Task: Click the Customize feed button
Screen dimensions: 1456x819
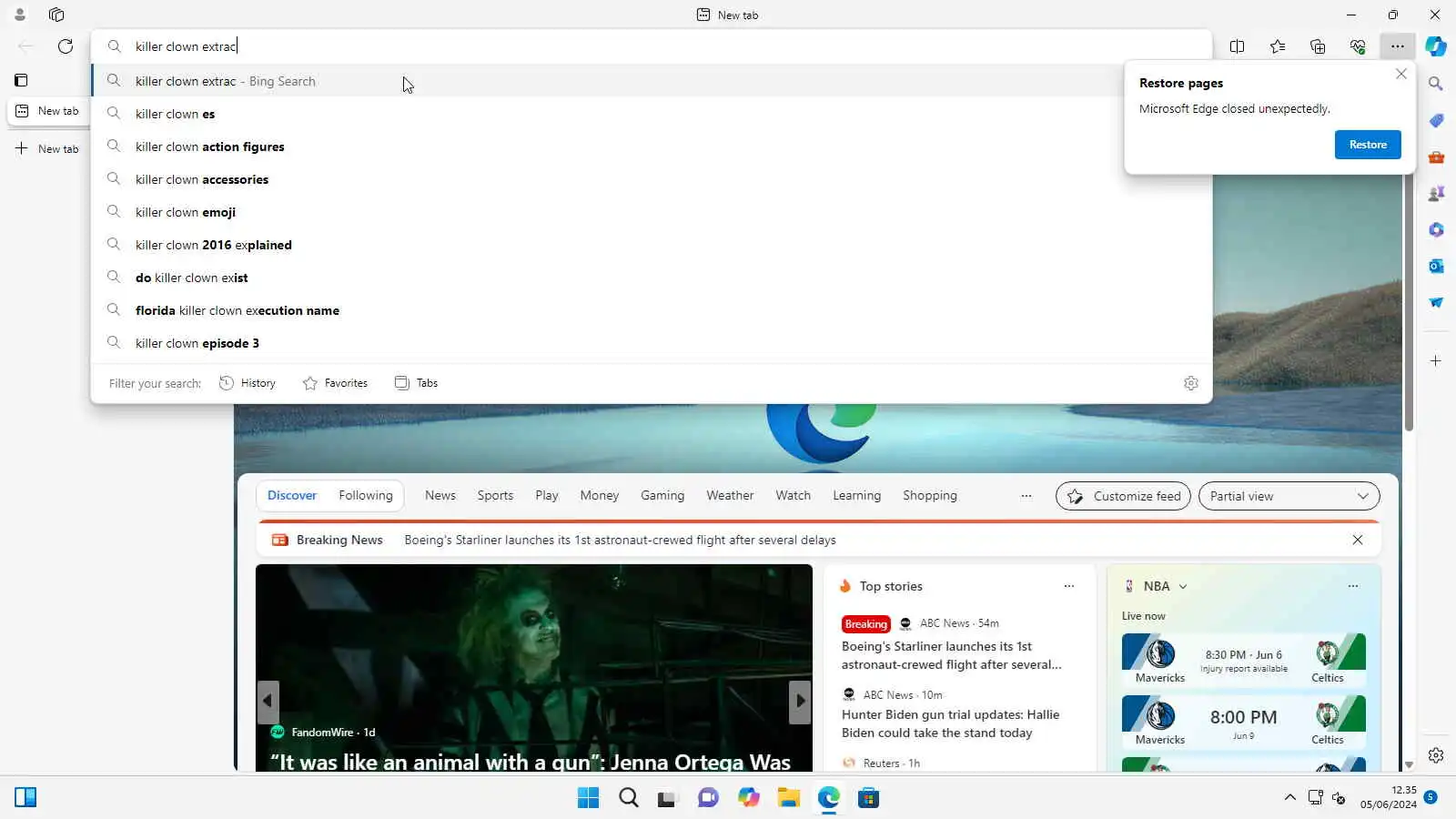Action: click(1123, 496)
